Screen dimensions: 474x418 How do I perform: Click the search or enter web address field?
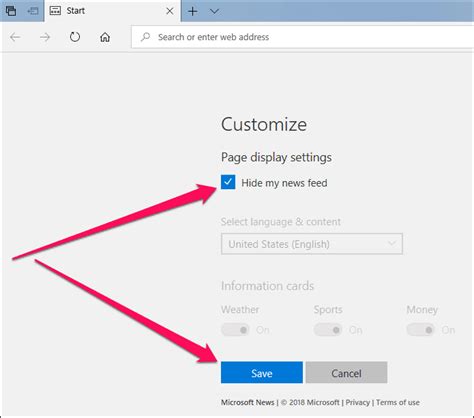tap(303, 37)
